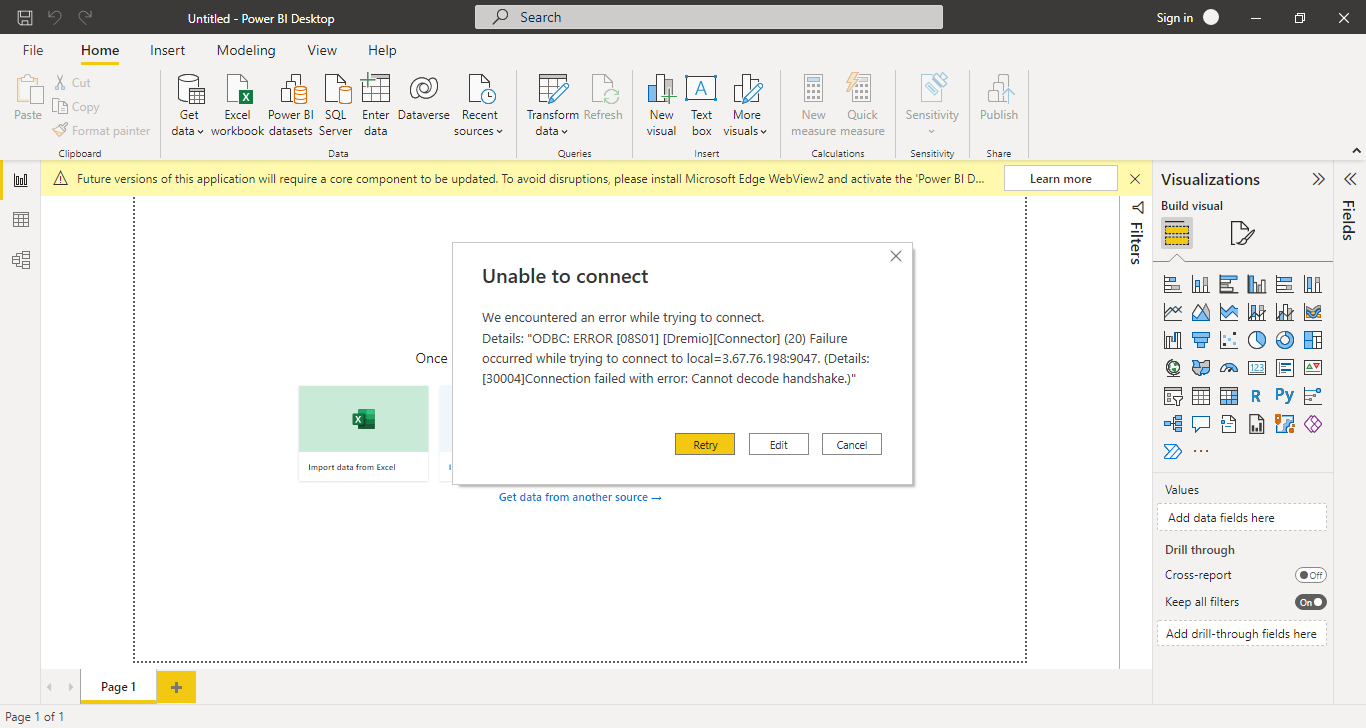Expand the Filters pane
The width and height of the screenshot is (1366, 728).
[x=1137, y=207]
